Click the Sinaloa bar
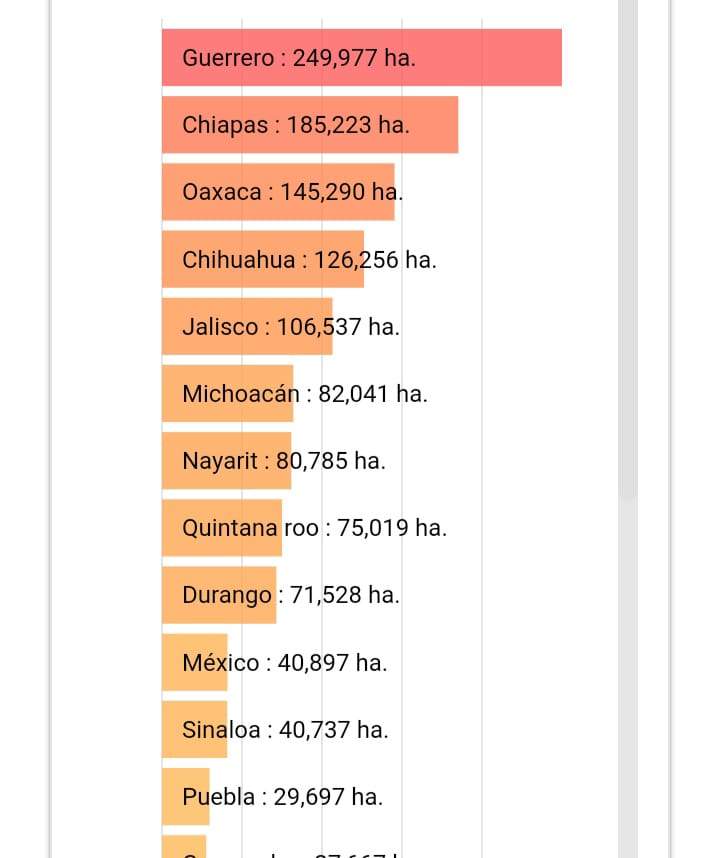This screenshot has height=858, width=720. tap(194, 729)
